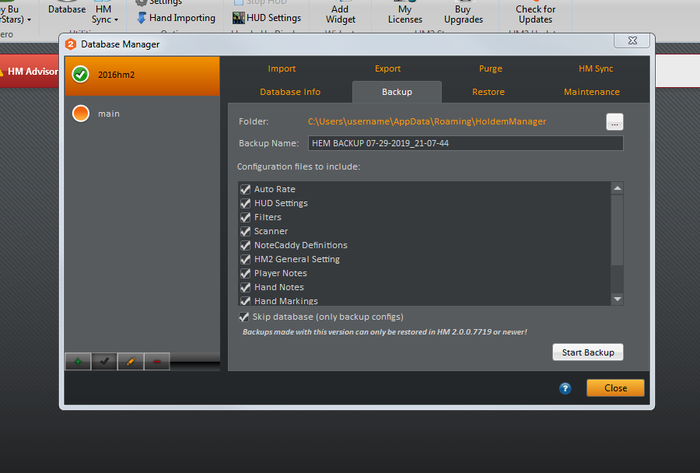
Task: Uncheck the Hand Notes checkbox
Action: [245, 287]
